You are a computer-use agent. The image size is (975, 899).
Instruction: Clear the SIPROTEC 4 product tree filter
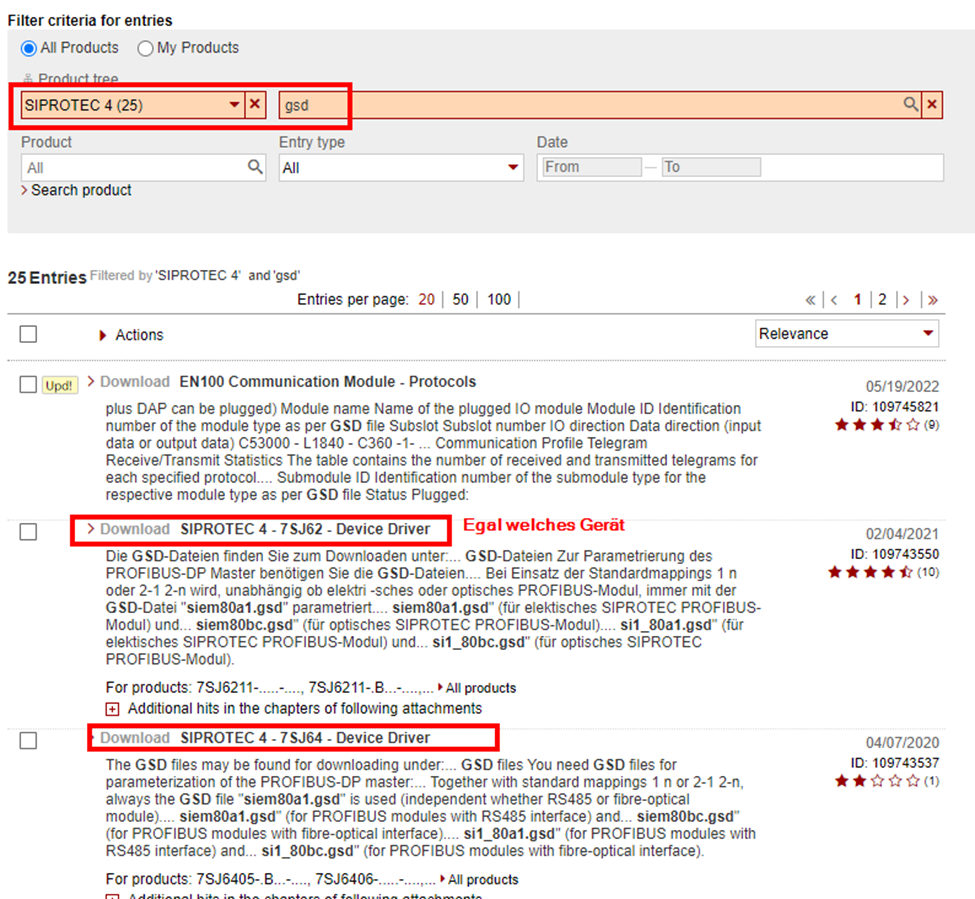pyautogui.click(x=255, y=104)
